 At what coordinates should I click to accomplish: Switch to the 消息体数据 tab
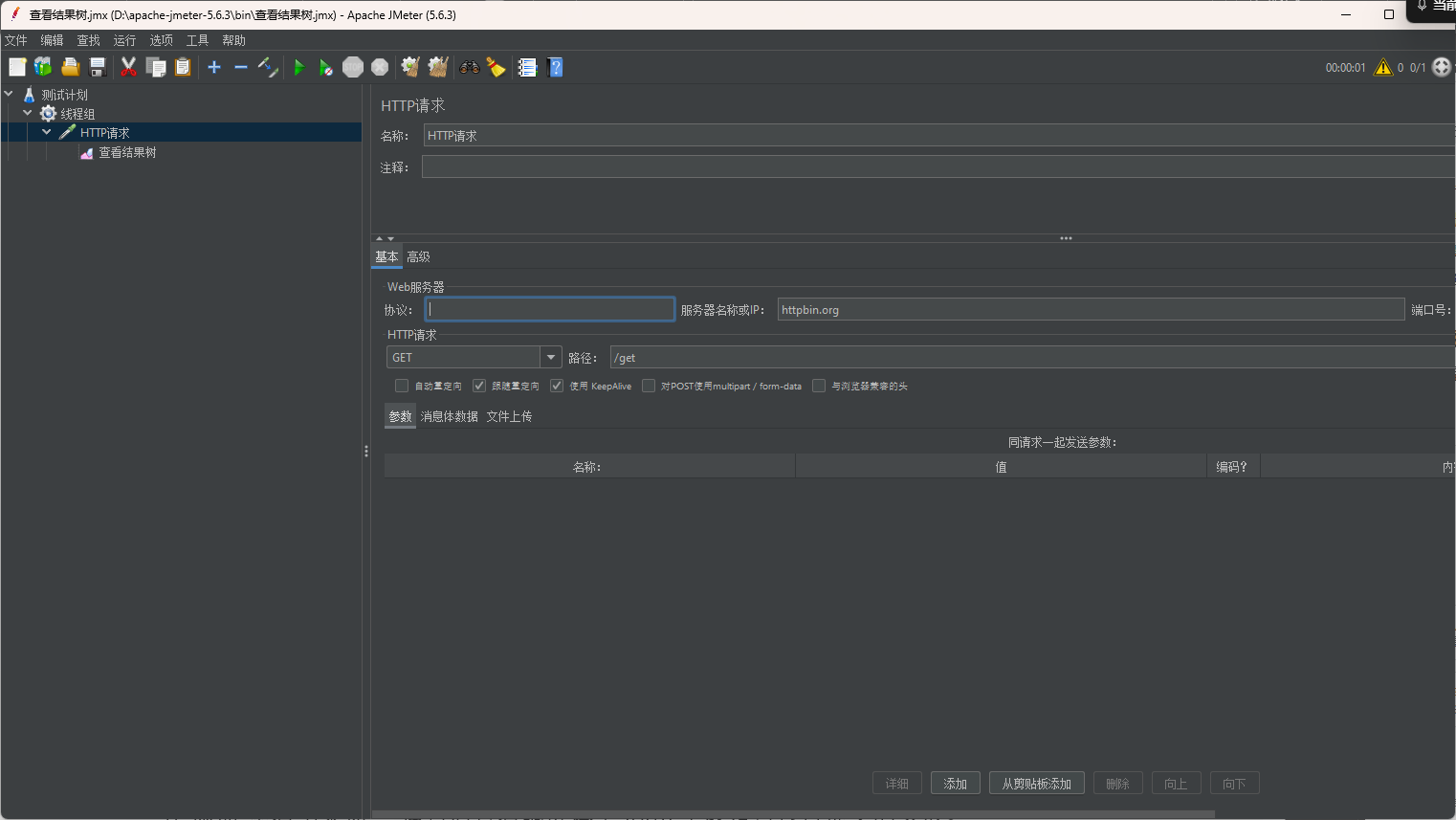[450, 416]
